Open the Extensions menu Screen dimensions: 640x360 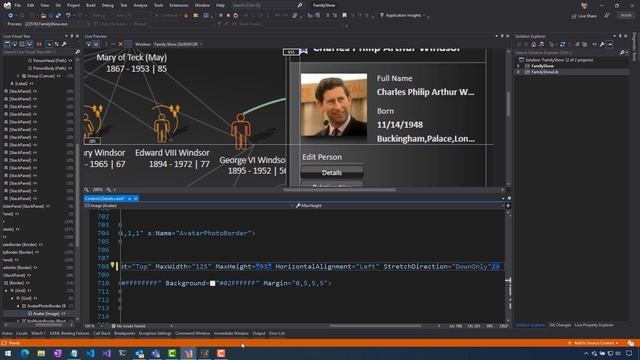tap(179, 5)
